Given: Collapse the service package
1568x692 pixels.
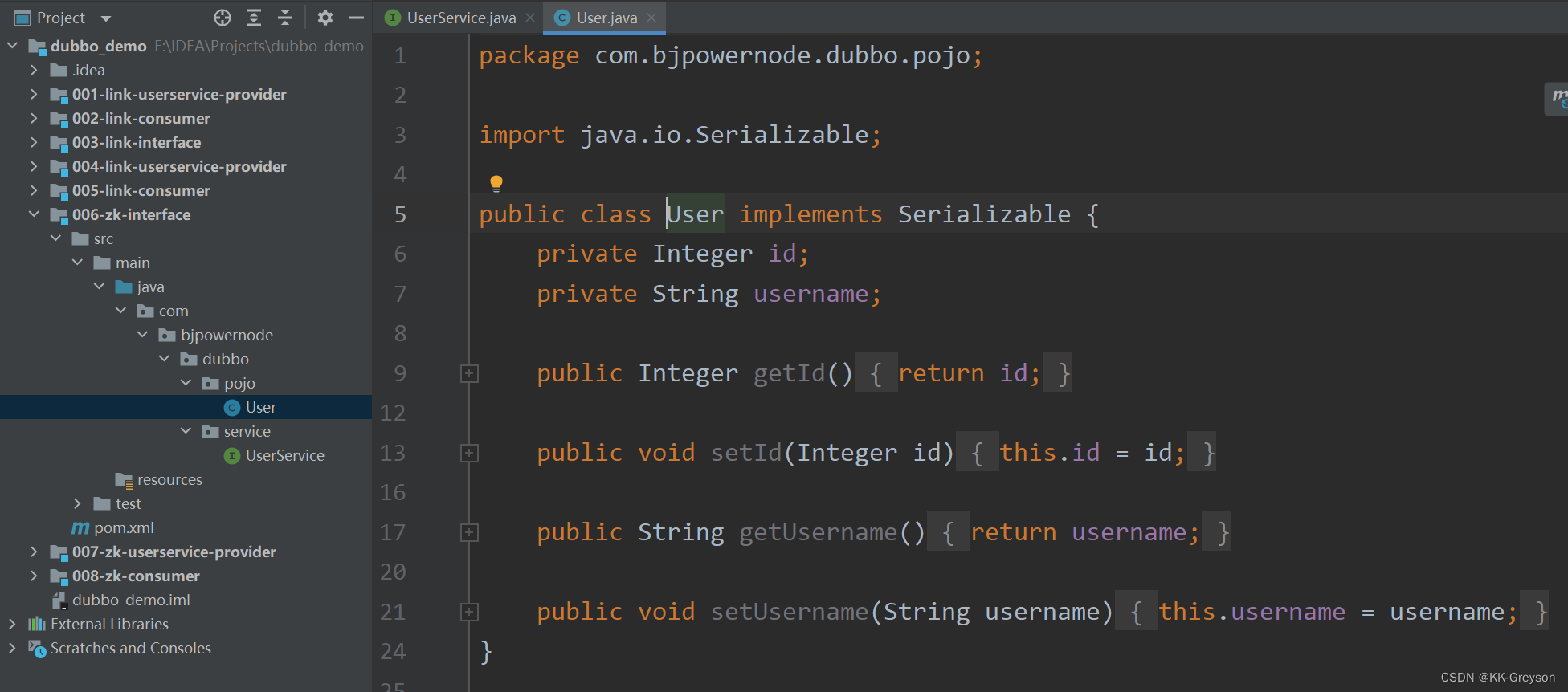Looking at the screenshot, I should click(x=186, y=431).
